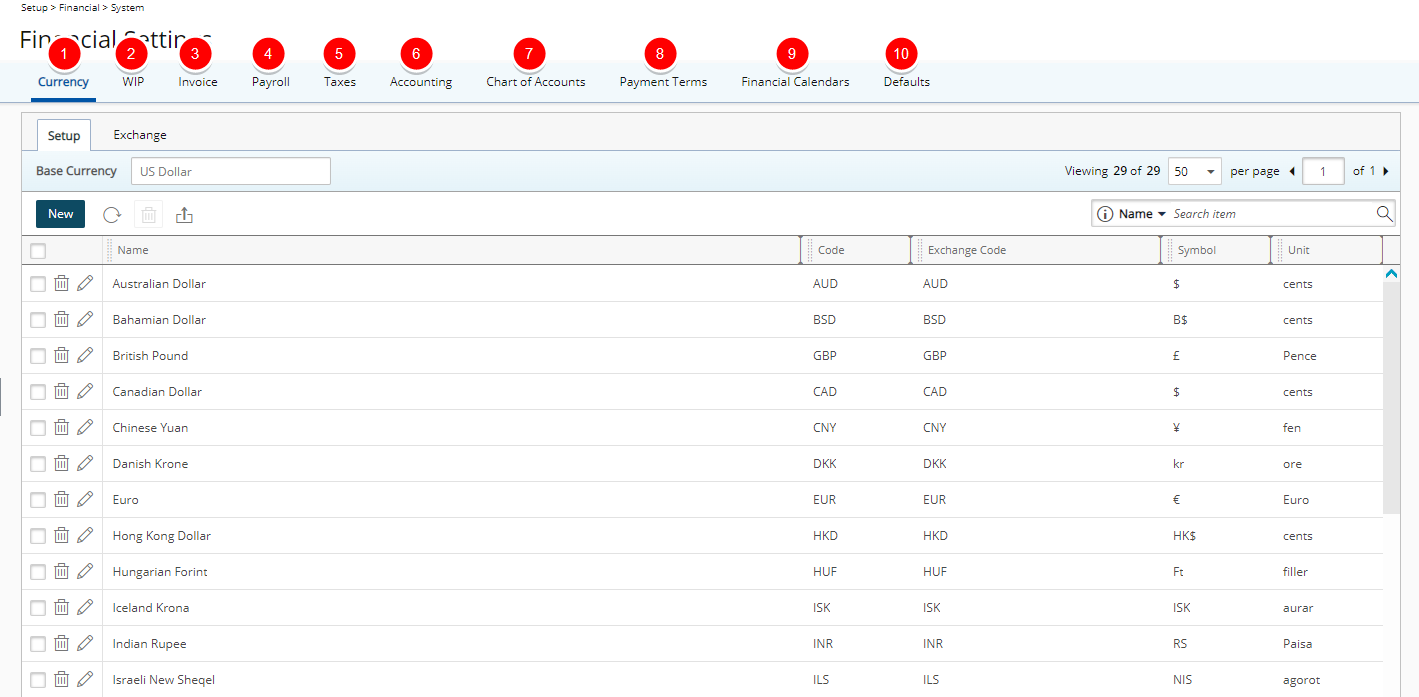The image size is (1419, 697).
Task: Click the Refresh icon next to New
Action: 112,214
